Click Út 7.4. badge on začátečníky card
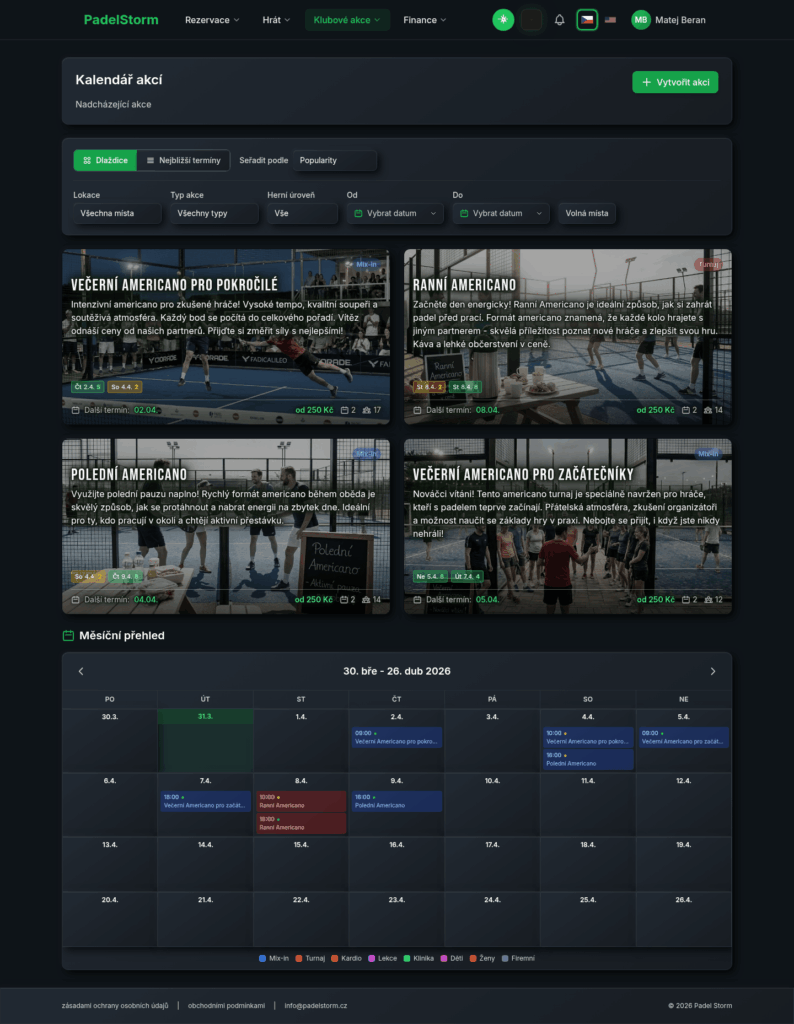 [x=467, y=577]
